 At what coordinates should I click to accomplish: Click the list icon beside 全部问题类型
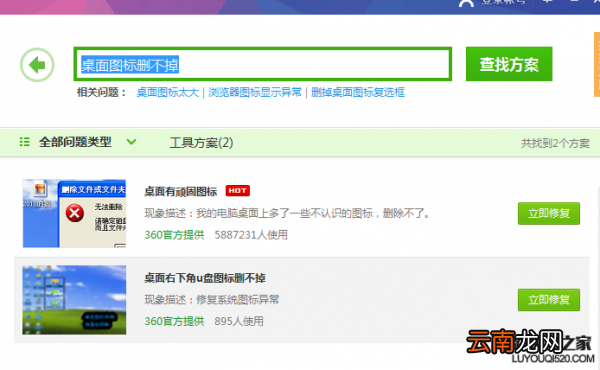(24, 142)
